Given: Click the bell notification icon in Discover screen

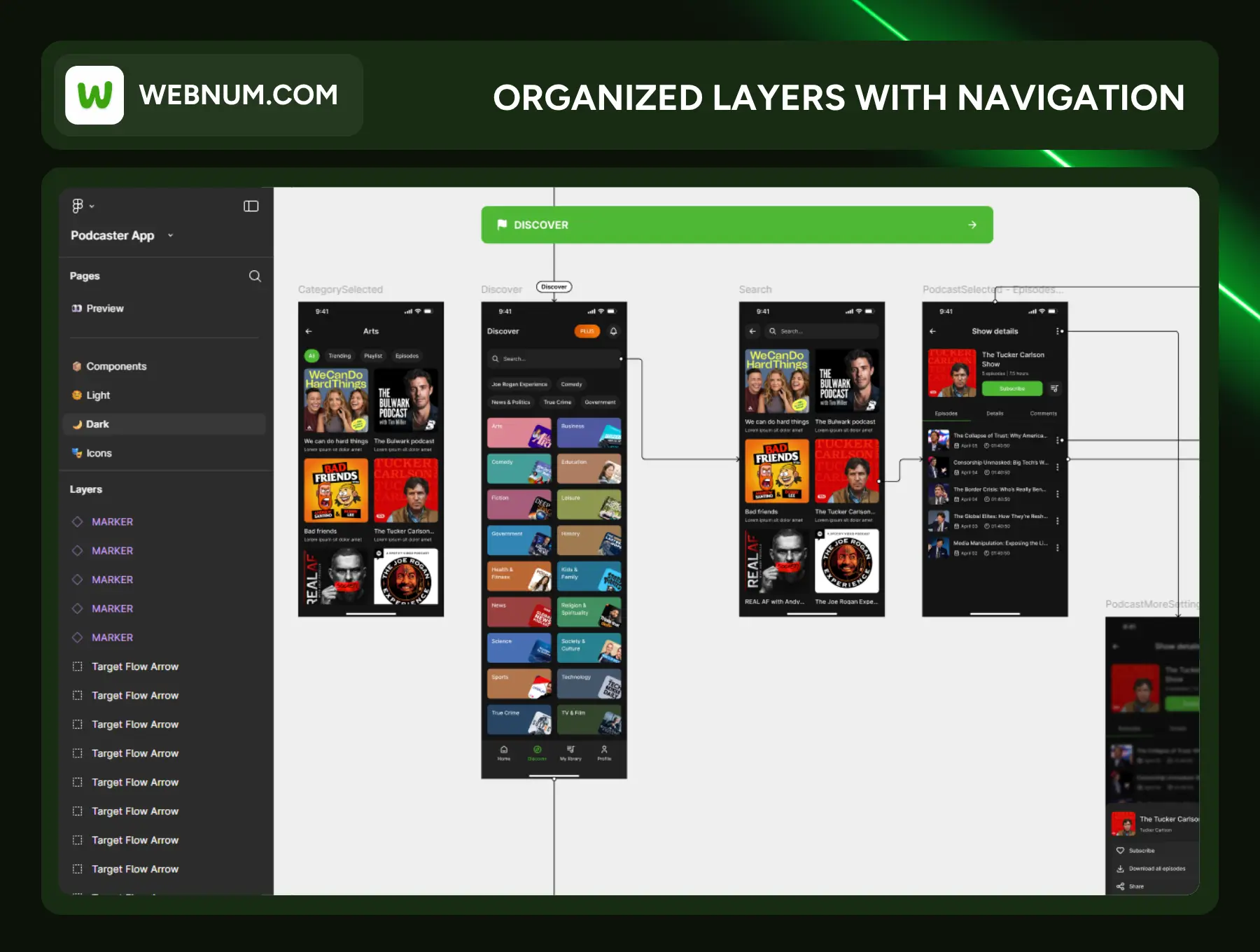Looking at the screenshot, I should [x=613, y=331].
